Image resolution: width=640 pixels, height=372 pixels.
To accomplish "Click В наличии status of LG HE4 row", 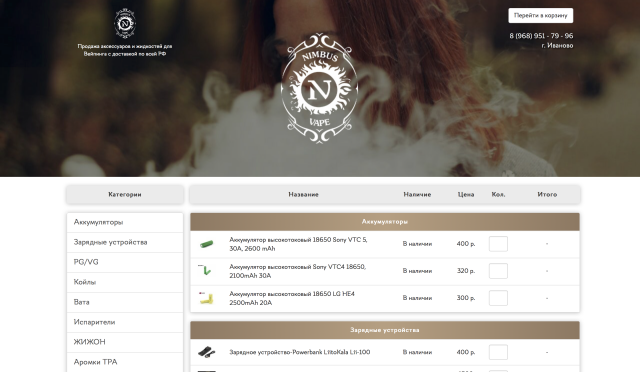I will tap(417, 298).
